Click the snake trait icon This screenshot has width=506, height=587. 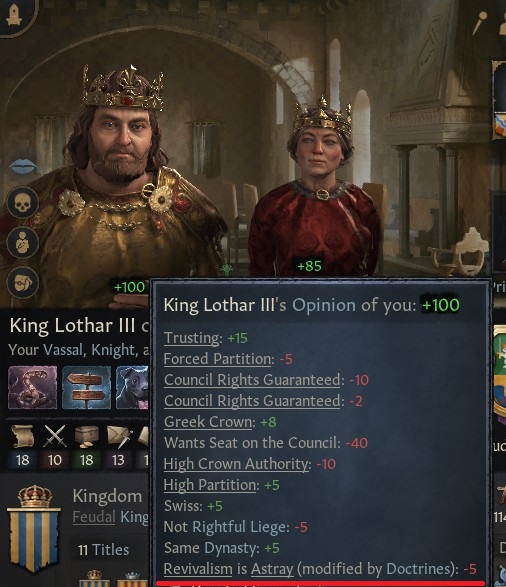(33, 387)
